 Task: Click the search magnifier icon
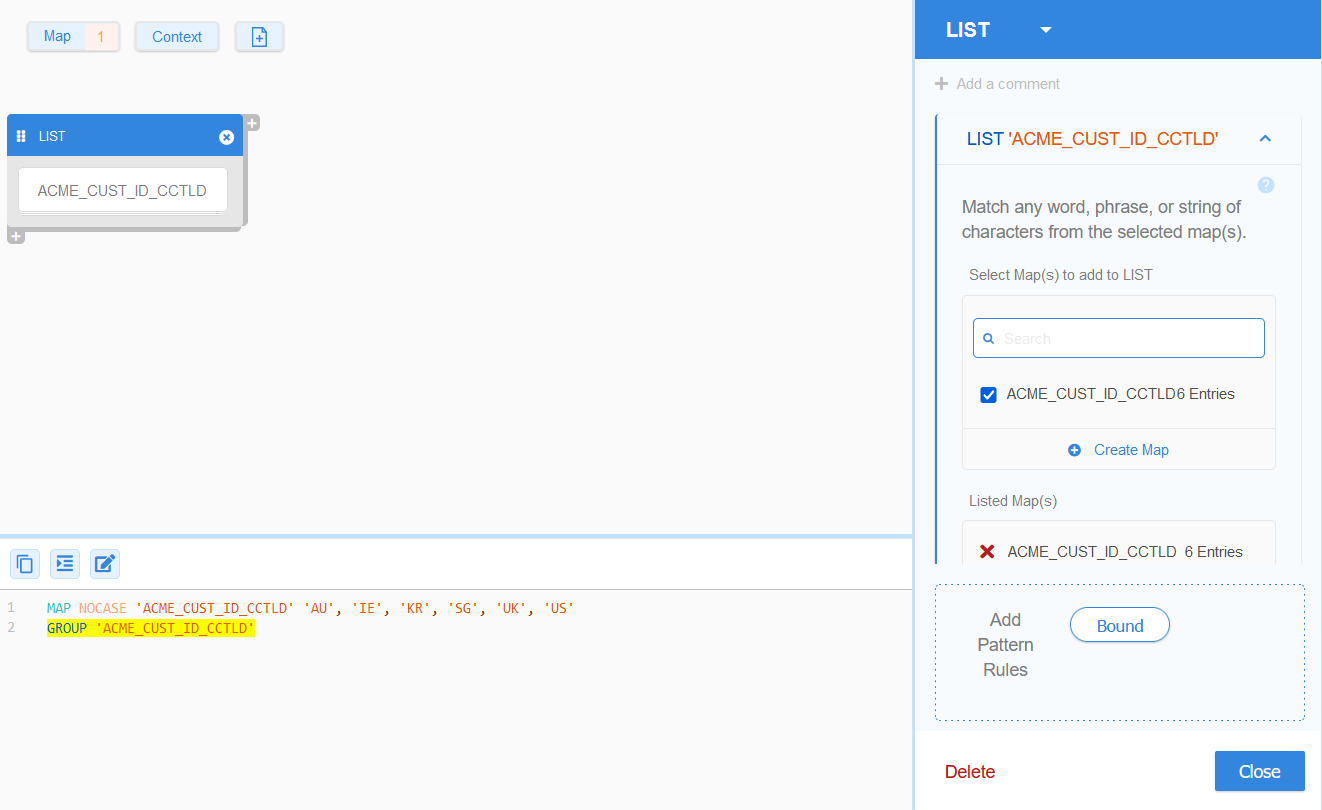point(989,339)
